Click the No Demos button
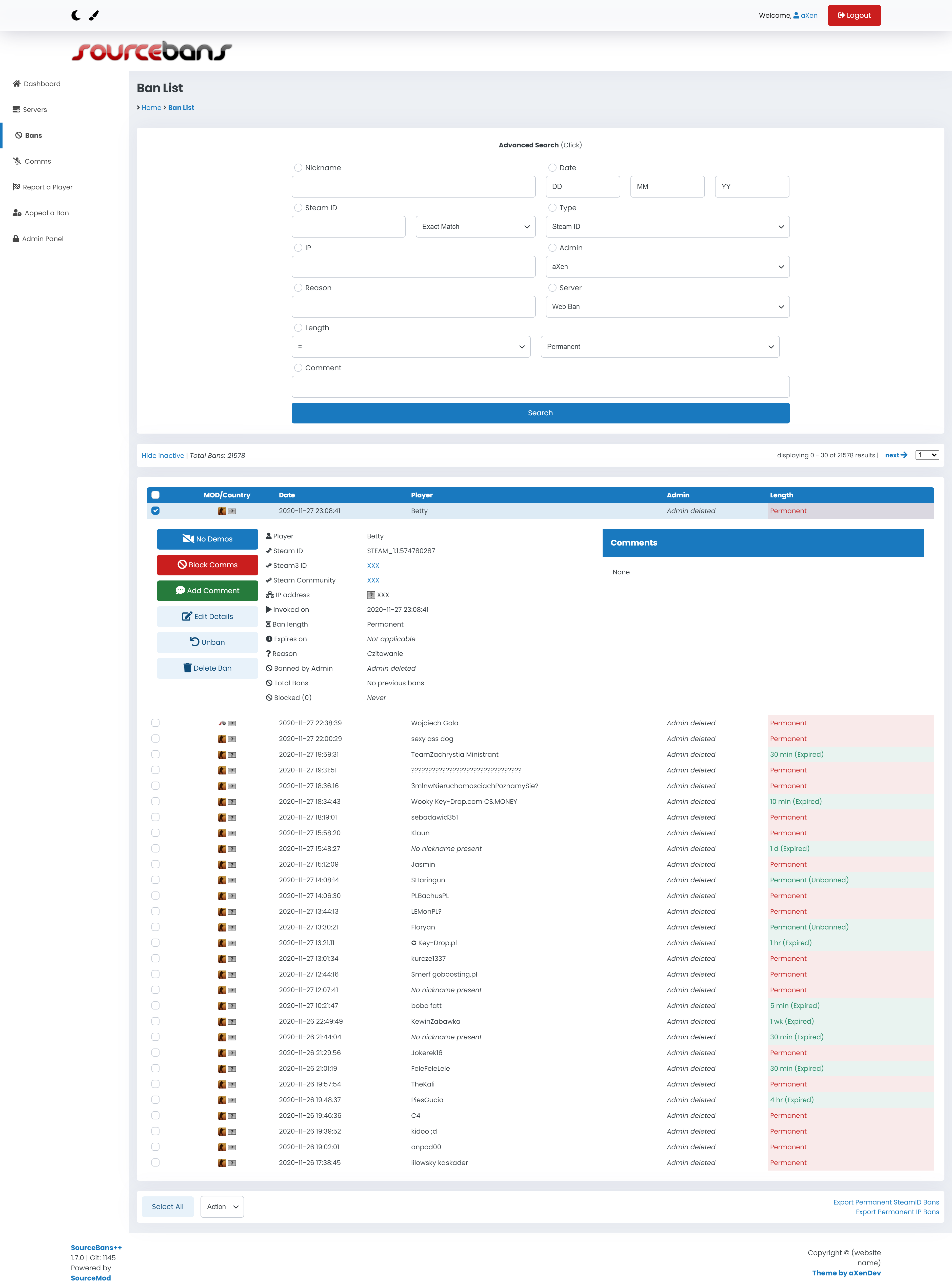 [x=207, y=538]
